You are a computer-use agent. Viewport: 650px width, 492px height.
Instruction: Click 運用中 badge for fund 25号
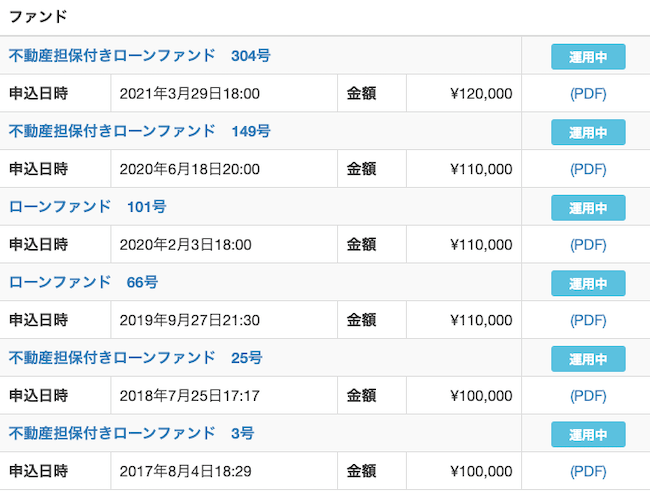coord(588,359)
